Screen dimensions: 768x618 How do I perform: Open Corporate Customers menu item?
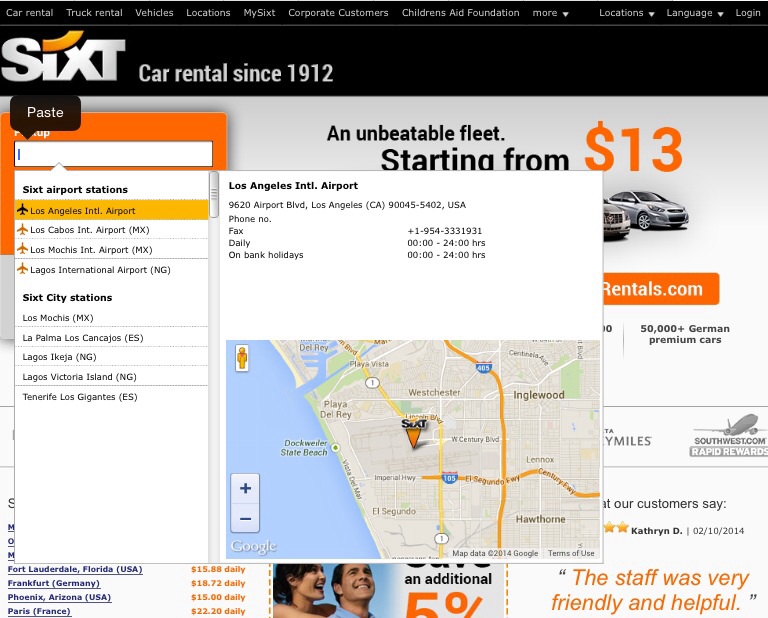pos(338,13)
